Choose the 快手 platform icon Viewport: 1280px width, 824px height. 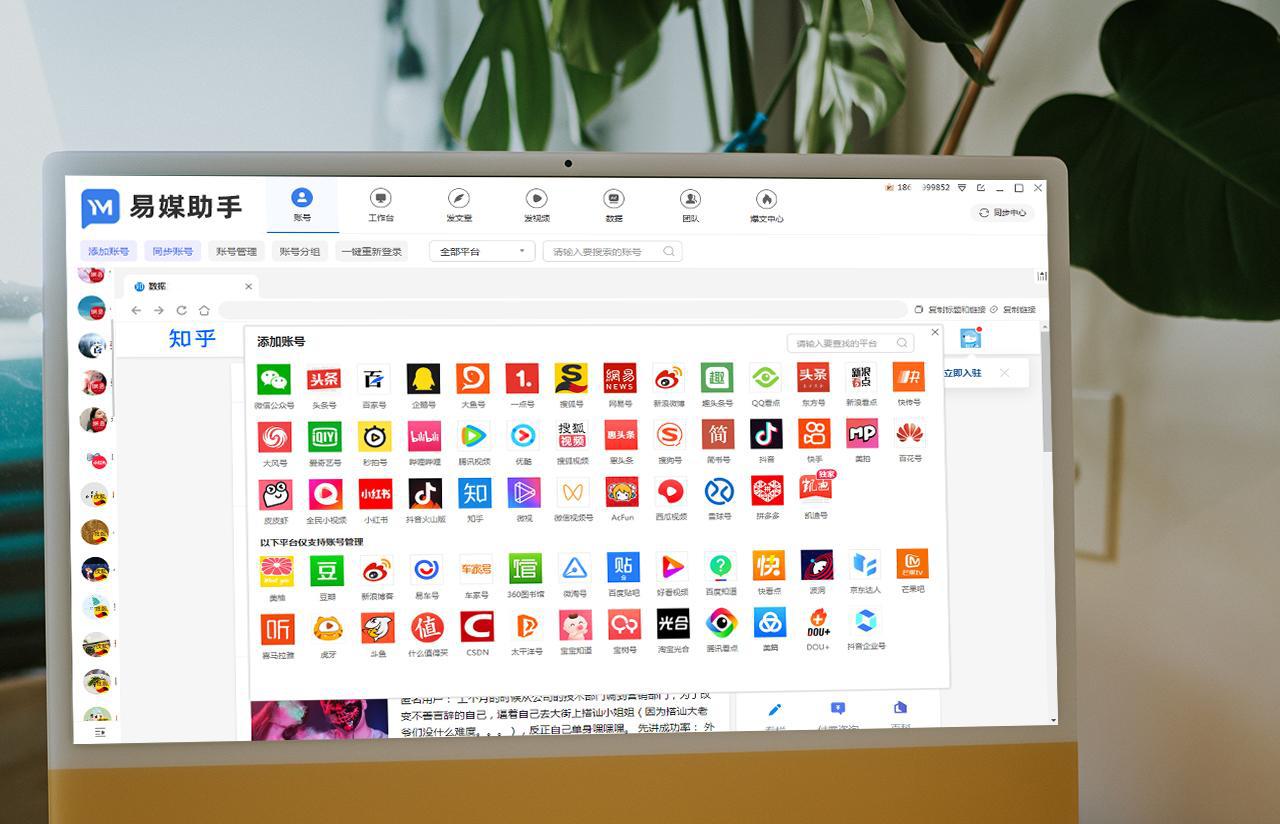[x=814, y=434]
